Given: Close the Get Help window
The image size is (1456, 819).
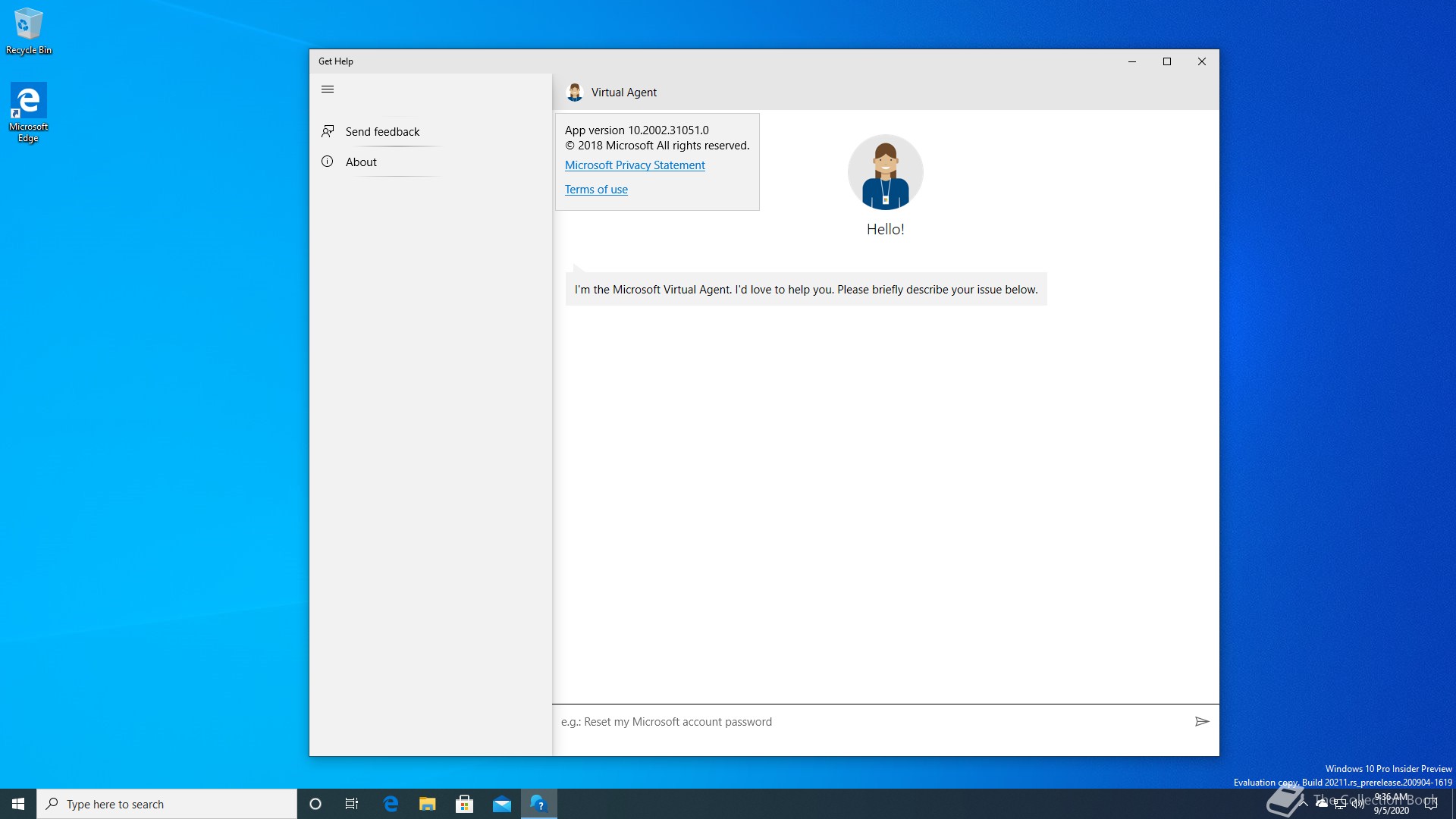Looking at the screenshot, I should pyautogui.click(x=1202, y=61).
